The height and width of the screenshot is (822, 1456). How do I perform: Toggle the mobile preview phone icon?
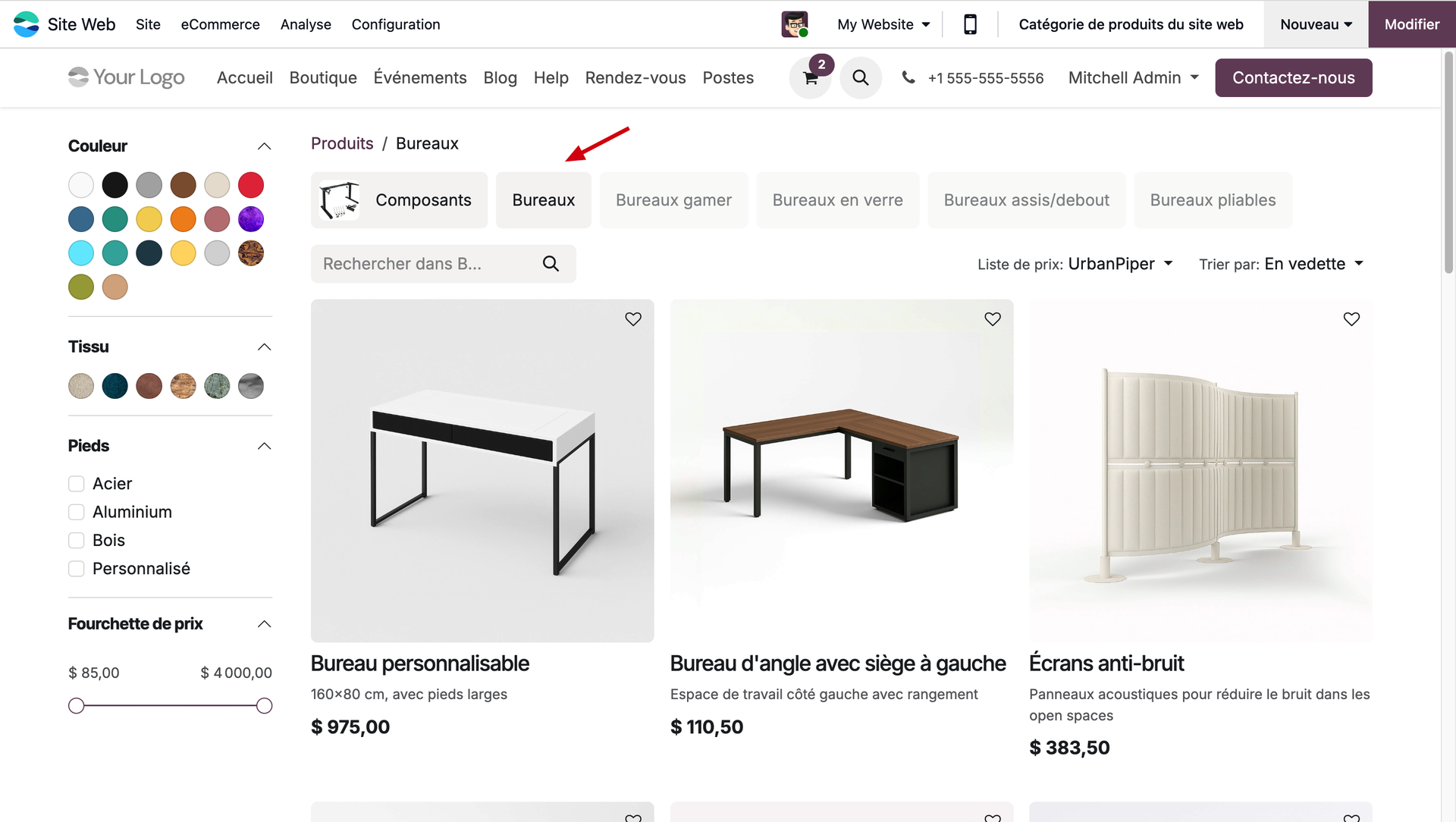pos(970,24)
